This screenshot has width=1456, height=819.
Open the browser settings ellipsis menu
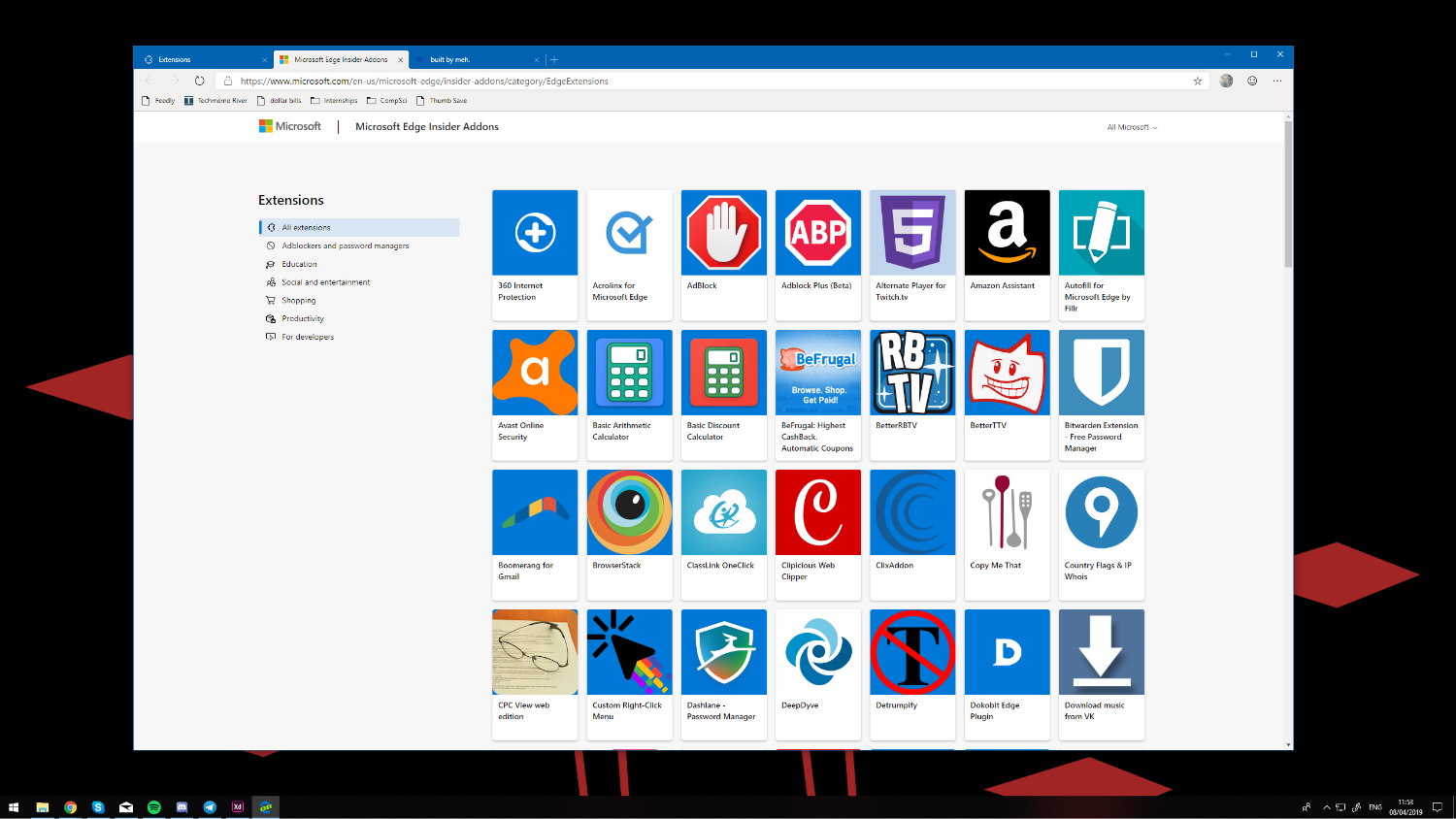[x=1277, y=82]
